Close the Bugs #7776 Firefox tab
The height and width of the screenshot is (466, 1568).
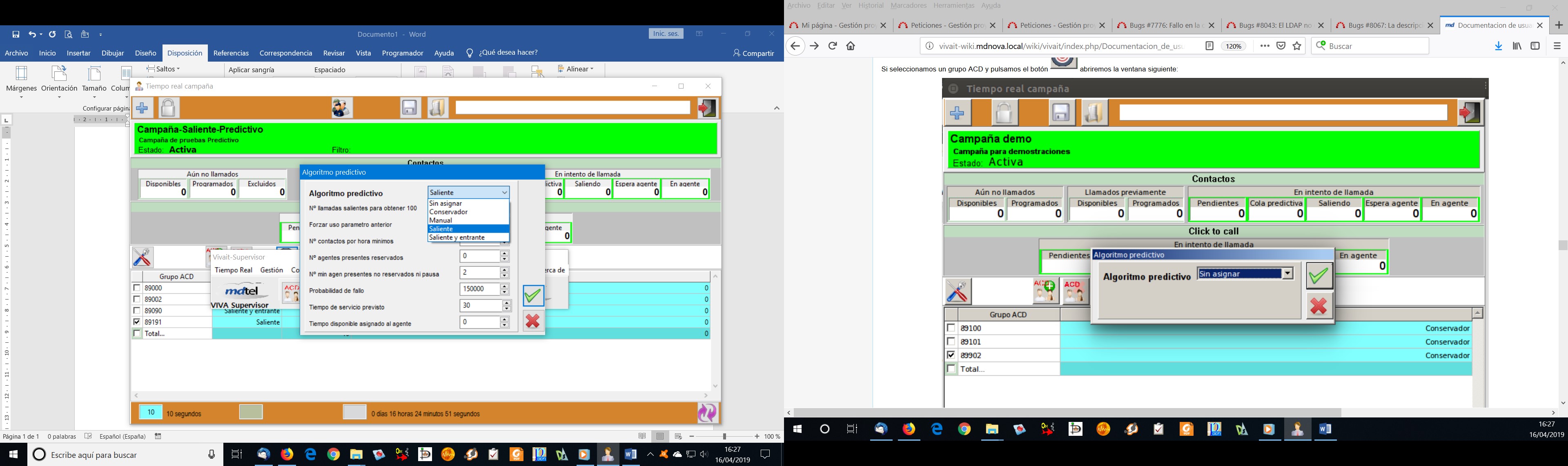point(1211,26)
